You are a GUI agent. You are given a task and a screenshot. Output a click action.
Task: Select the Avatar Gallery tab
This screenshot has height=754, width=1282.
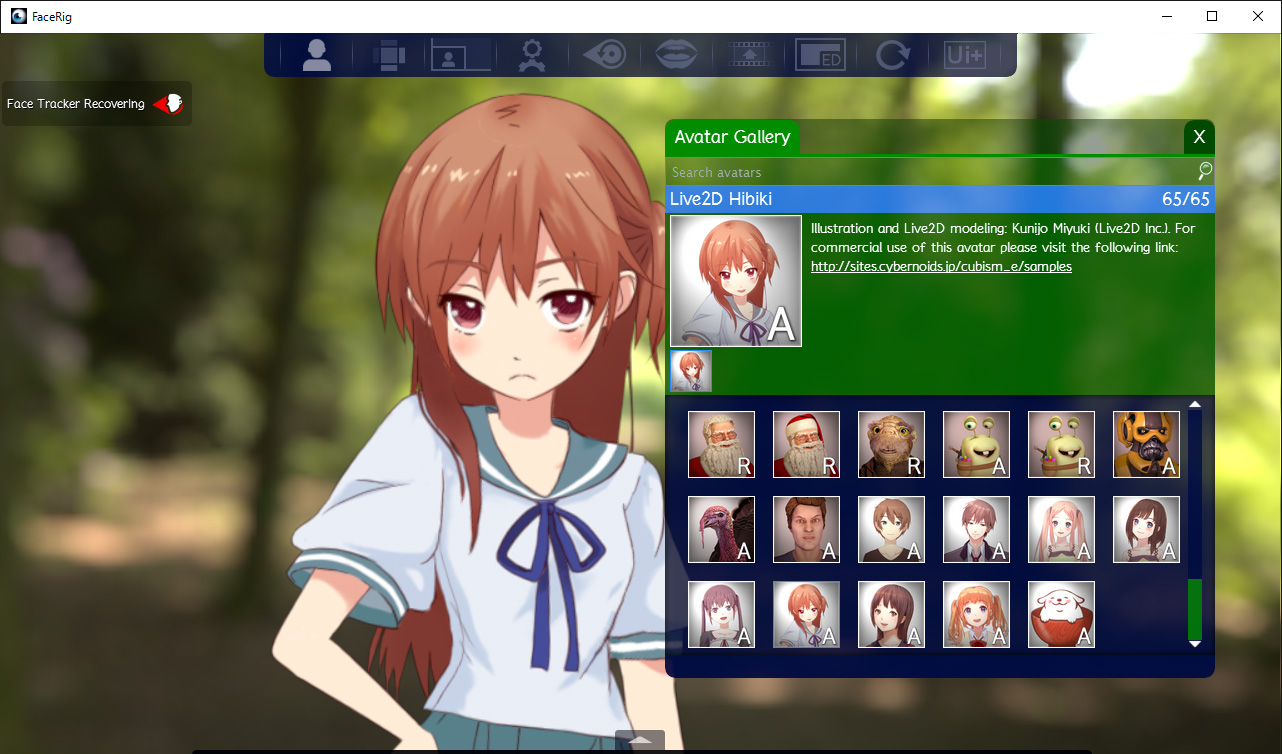click(x=732, y=138)
